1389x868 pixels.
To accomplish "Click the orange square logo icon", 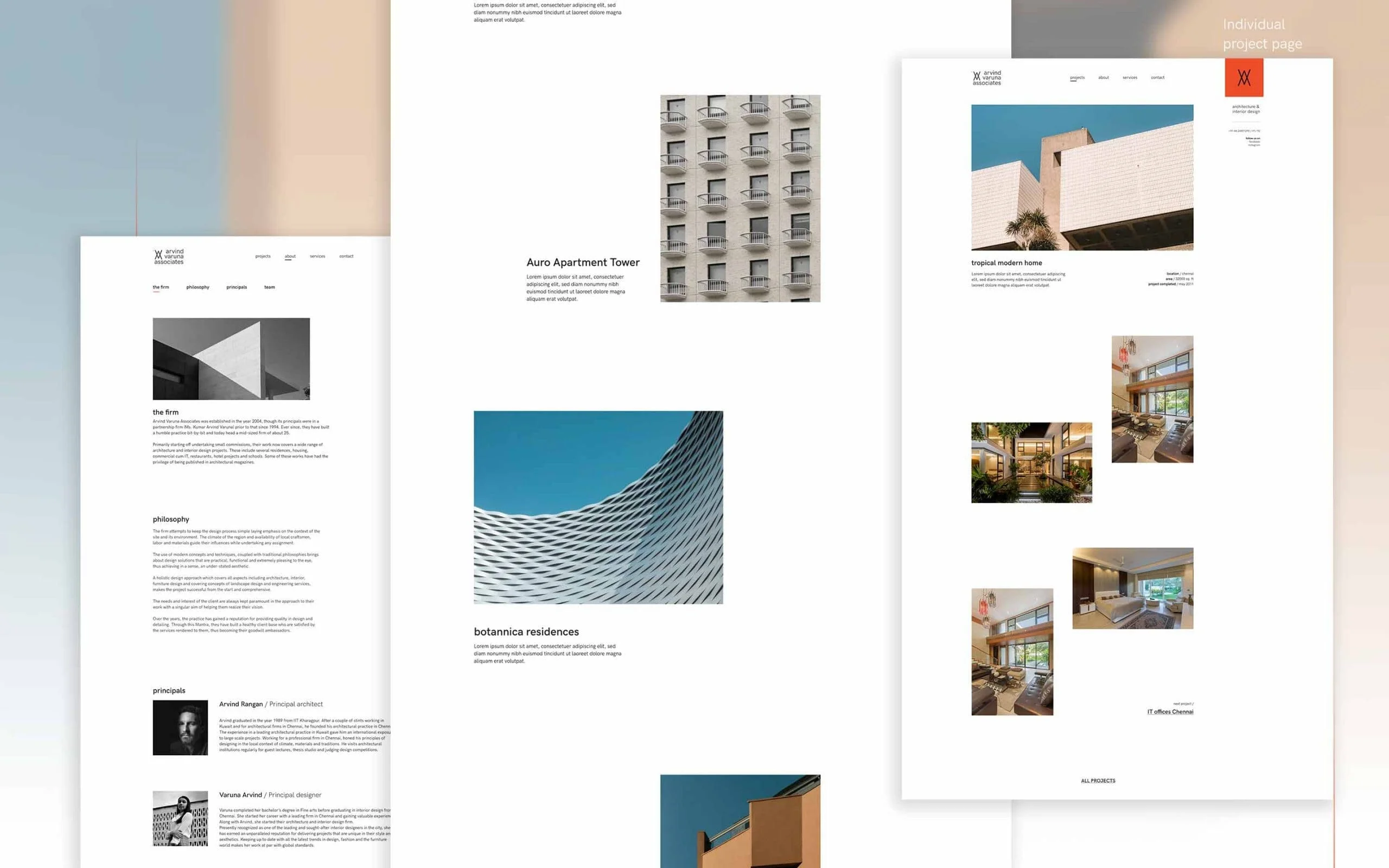I will tap(1244, 78).
